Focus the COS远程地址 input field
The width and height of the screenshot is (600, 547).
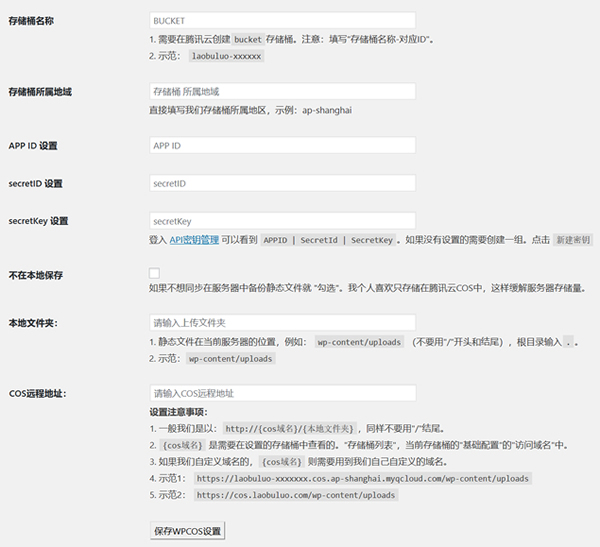pos(281,393)
